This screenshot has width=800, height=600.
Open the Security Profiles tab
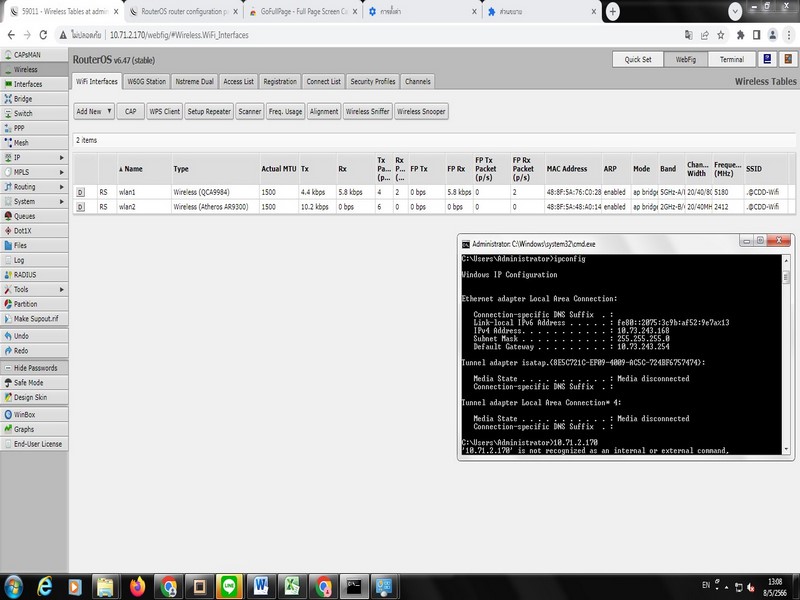click(x=372, y=82)
